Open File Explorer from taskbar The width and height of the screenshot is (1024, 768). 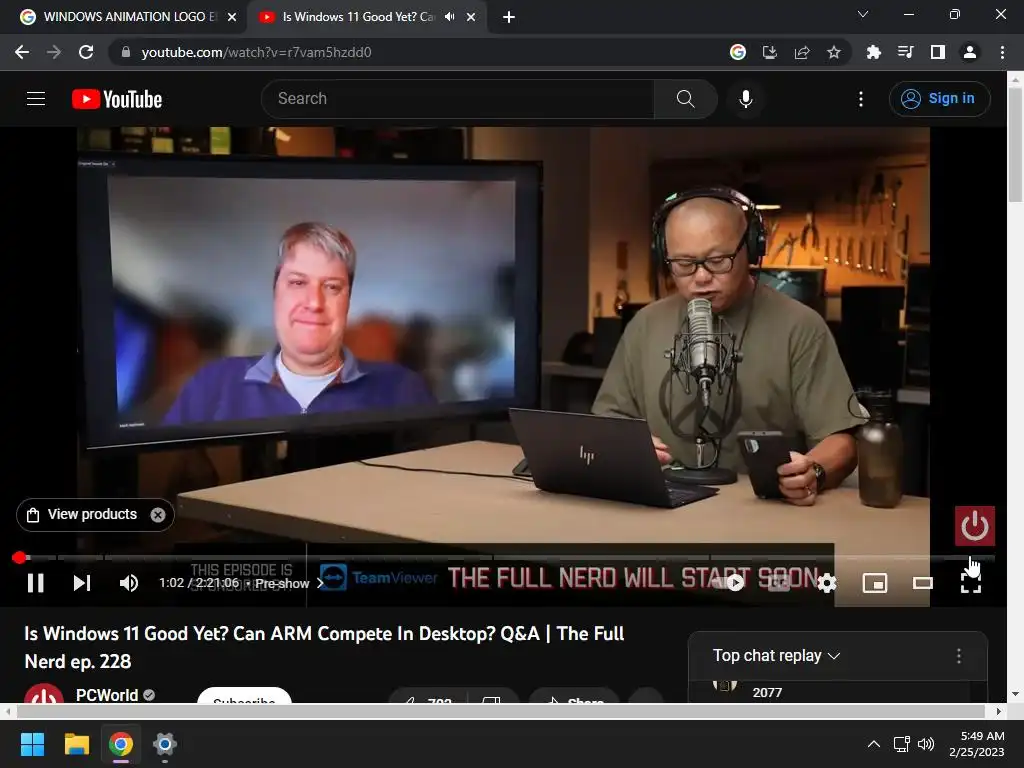coord(76,744)
